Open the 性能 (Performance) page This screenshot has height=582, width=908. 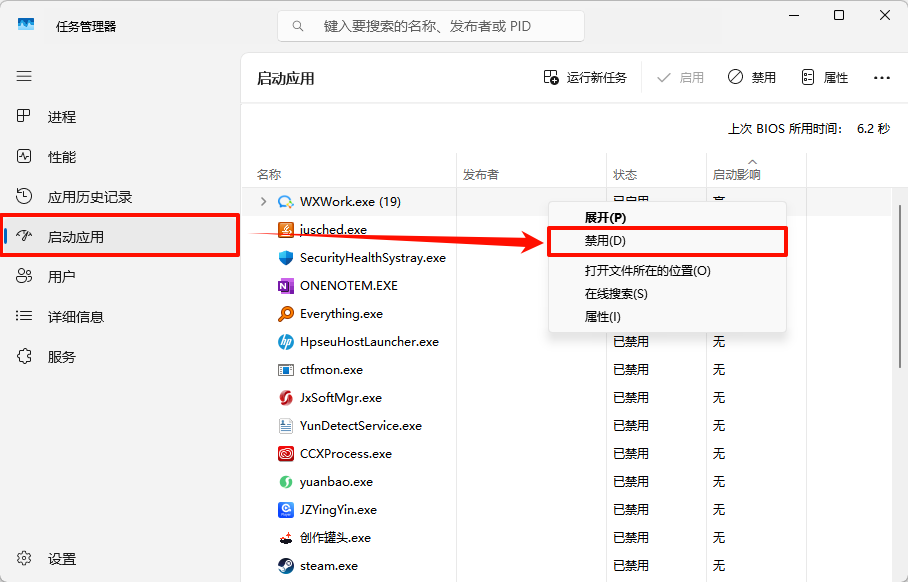[x=61, y=157]
